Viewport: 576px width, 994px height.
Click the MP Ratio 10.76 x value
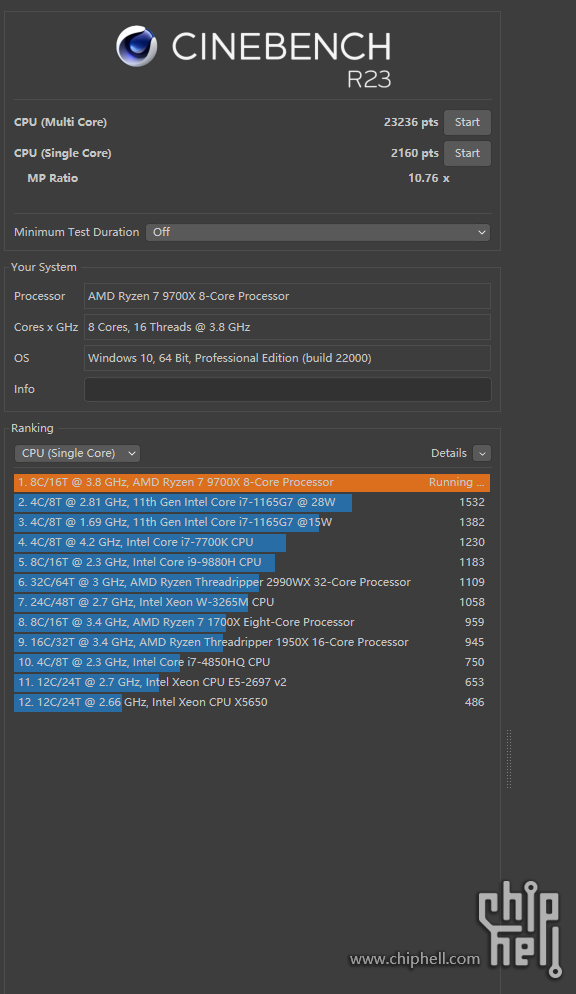[x=428, y=178]
